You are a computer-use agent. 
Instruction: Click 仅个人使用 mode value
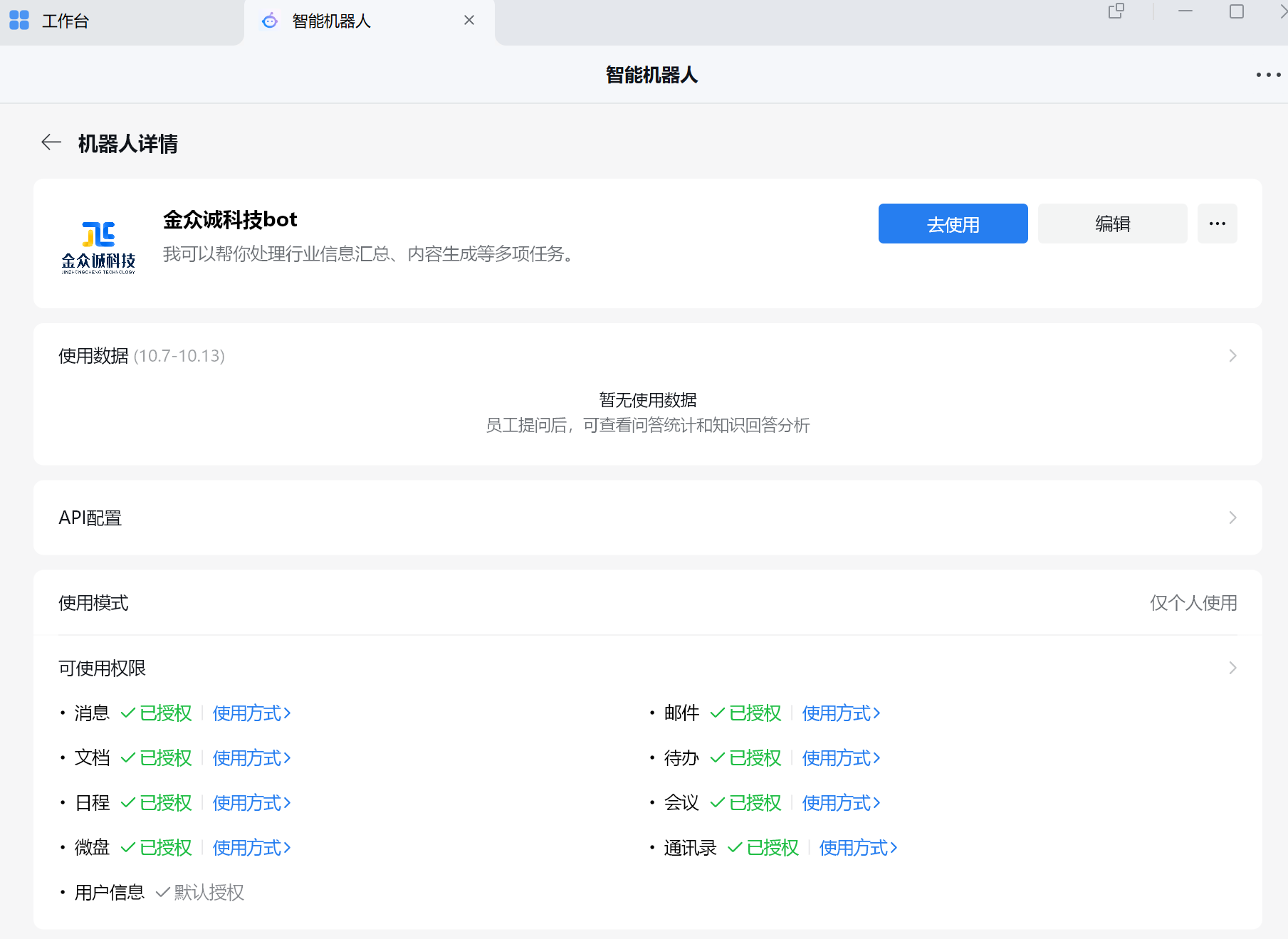click(1193, 603)
